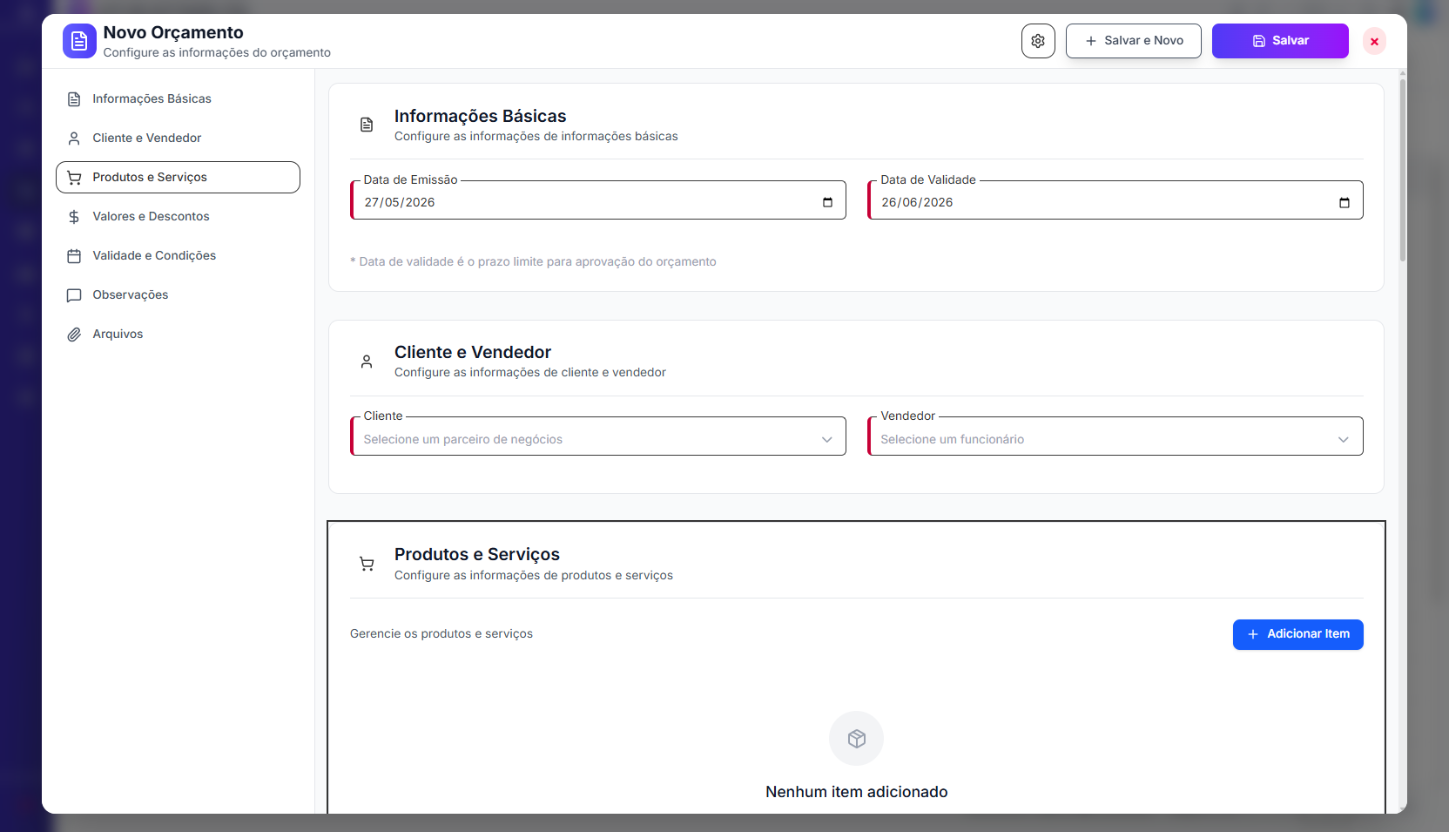Click the document icon beside Novo Orçamento

click(79, 41)
